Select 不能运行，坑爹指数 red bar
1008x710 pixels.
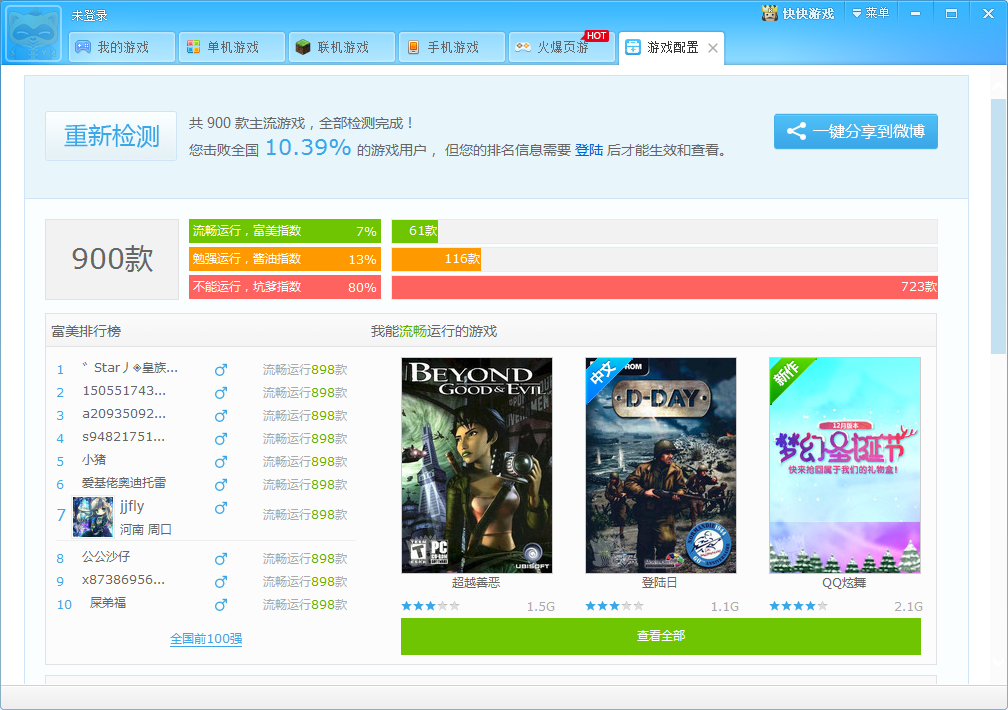click(285, 287)
